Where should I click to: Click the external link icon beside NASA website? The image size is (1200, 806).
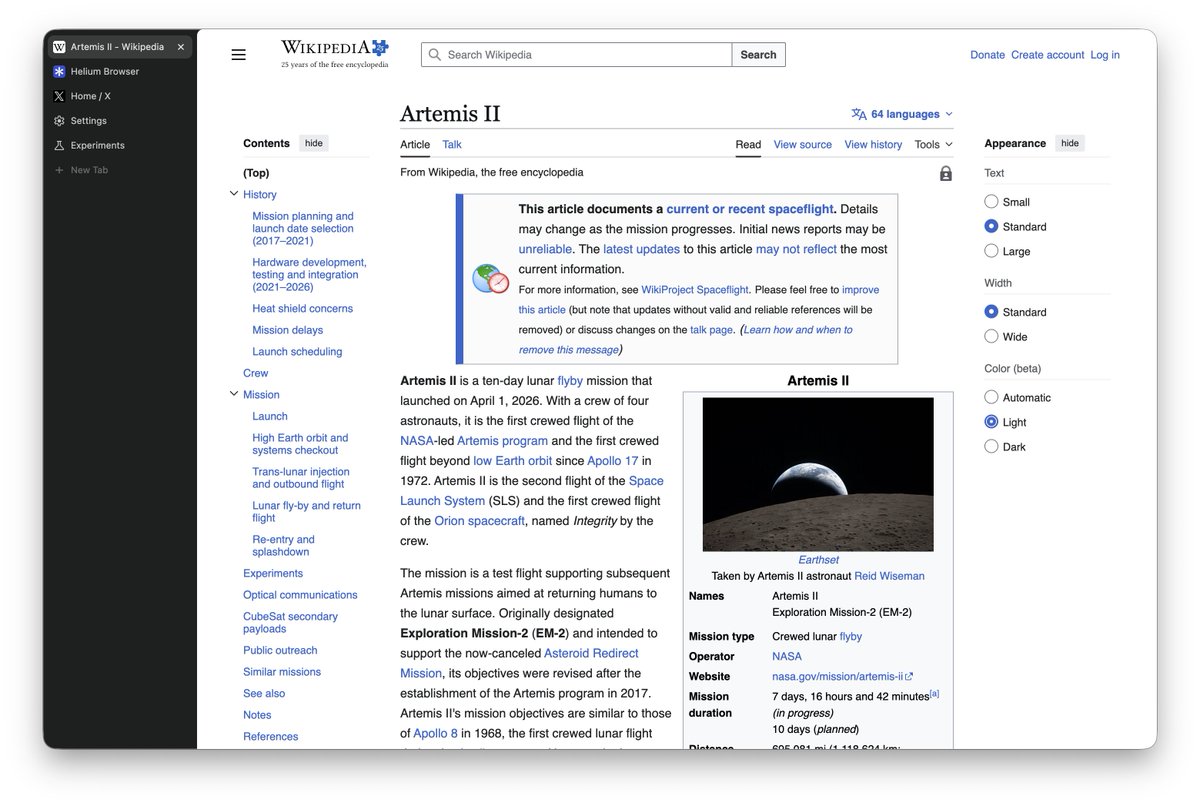tap(909, 677)
